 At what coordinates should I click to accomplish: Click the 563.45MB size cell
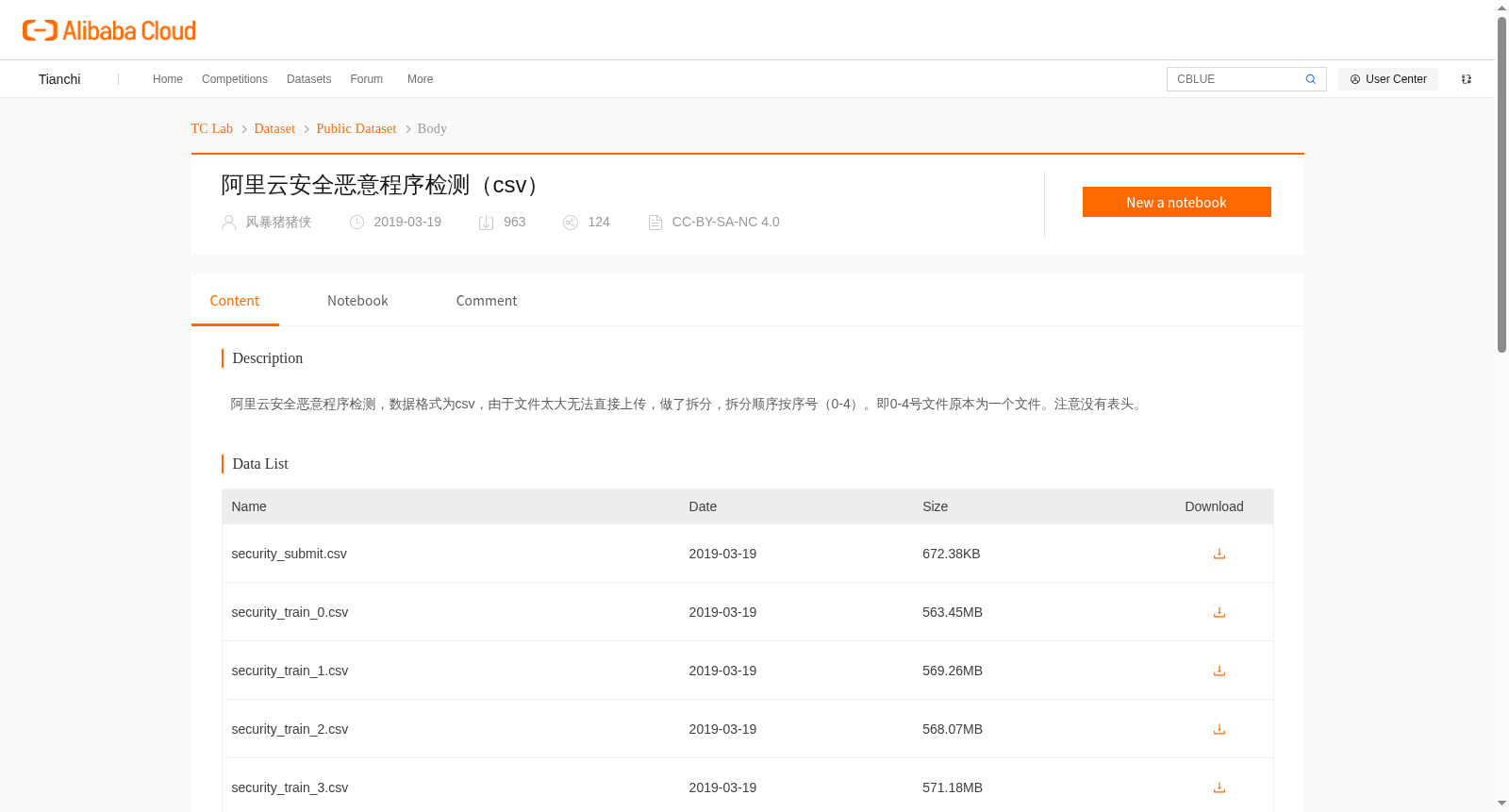pyautogui.click(x=953, y=612)
